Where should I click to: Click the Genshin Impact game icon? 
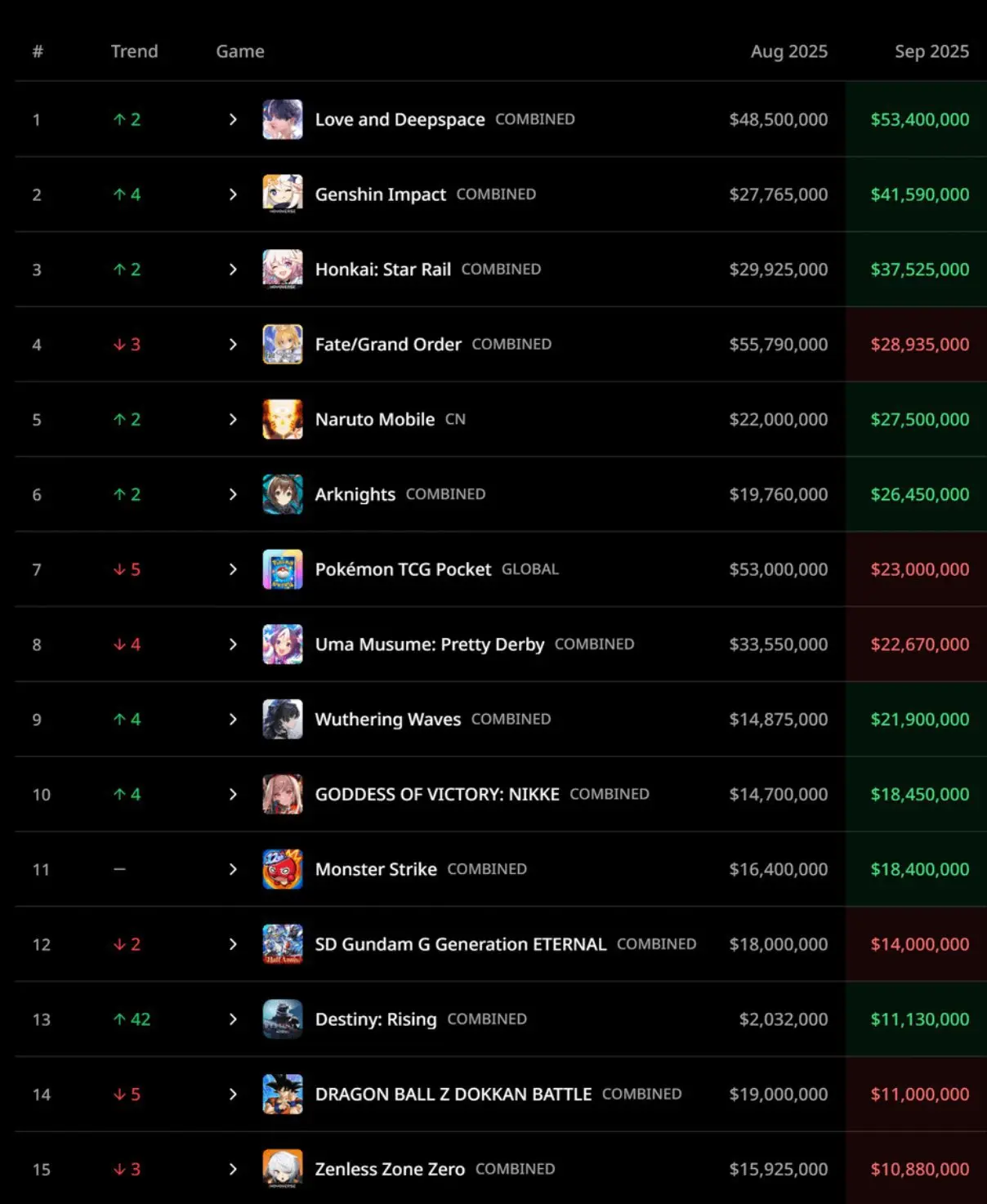pos(283,194)
